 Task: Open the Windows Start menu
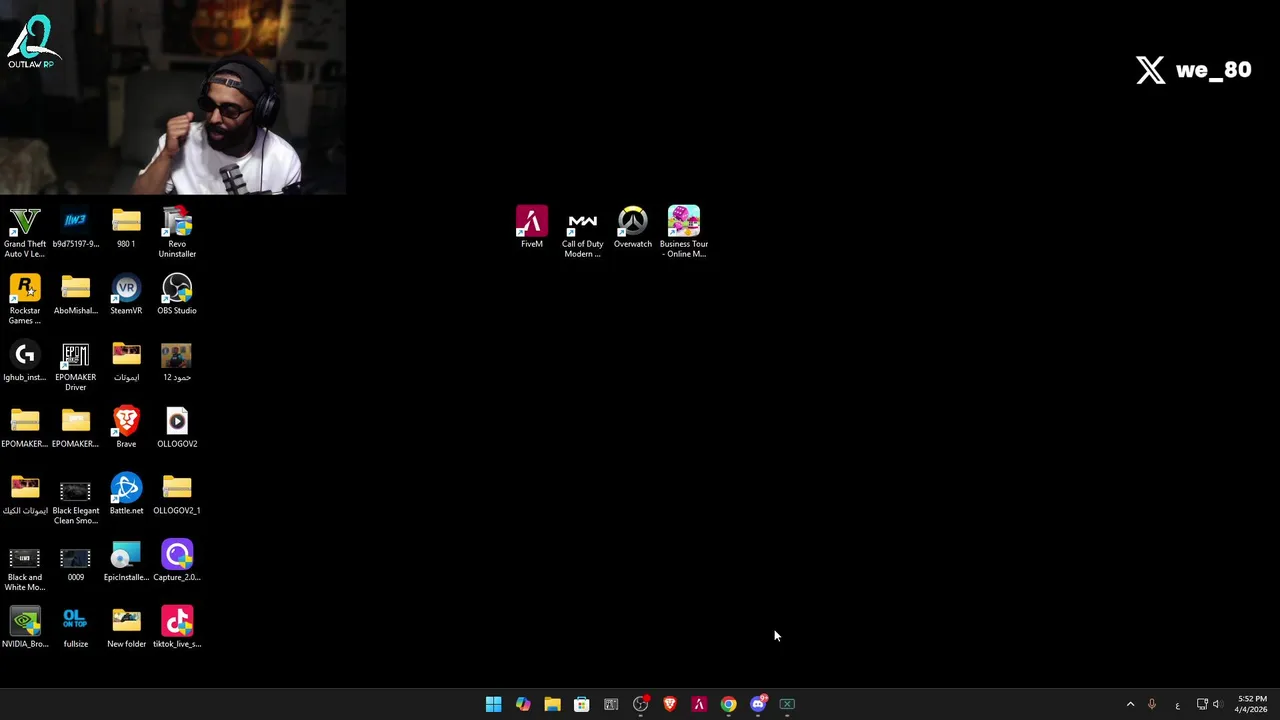coord(493,704)
